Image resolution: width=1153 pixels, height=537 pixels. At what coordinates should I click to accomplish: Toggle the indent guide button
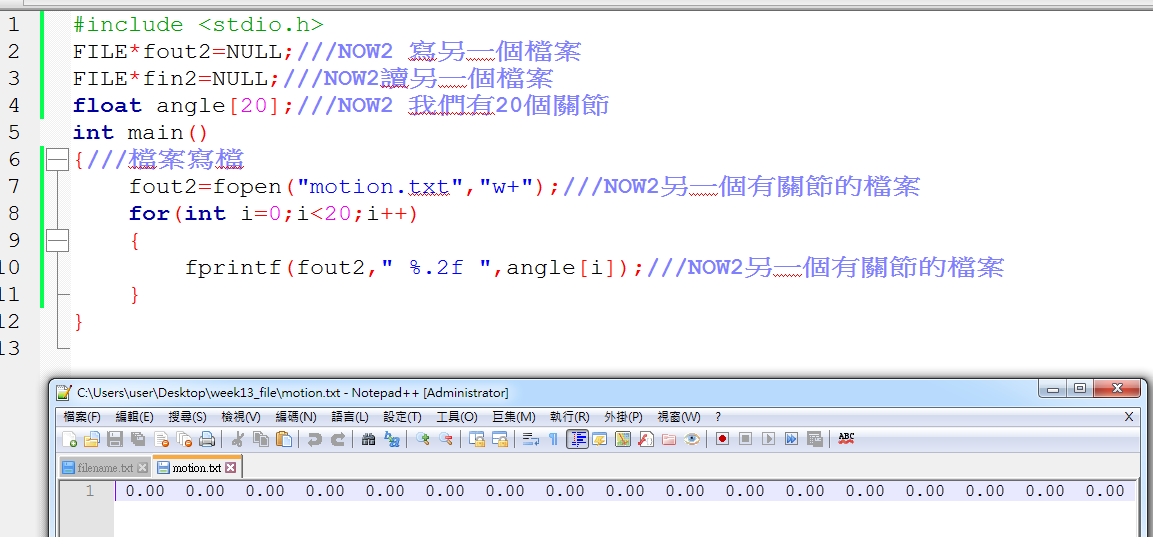coord(577,439)
